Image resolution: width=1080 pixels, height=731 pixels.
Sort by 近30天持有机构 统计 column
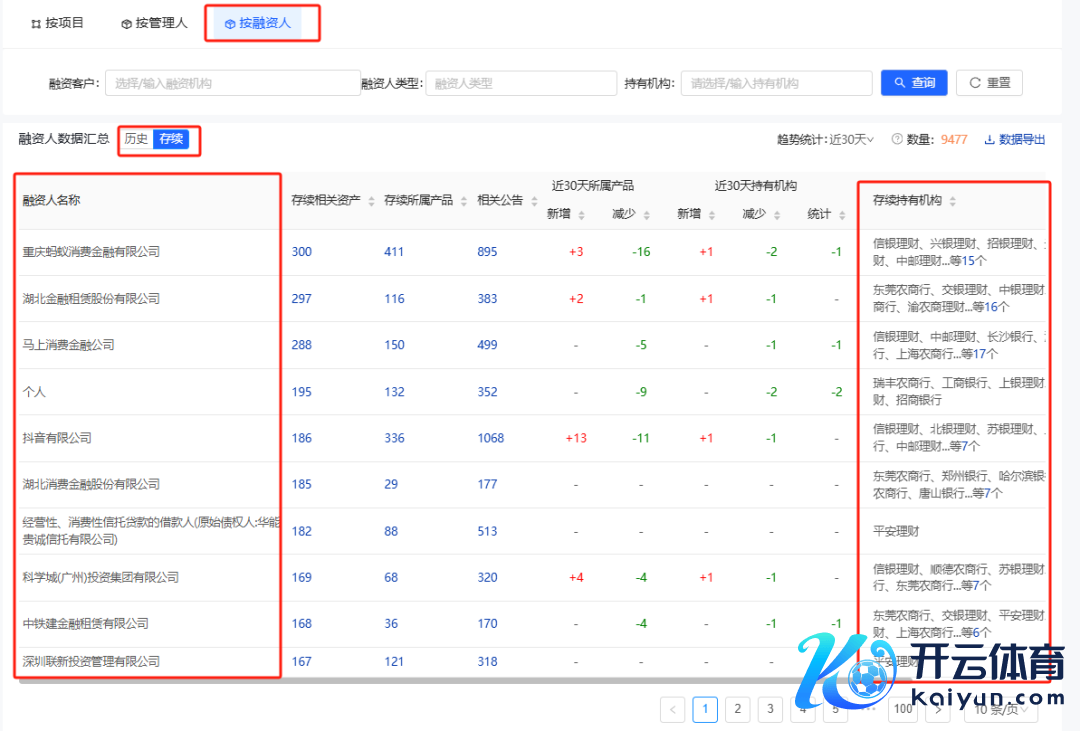842,215
